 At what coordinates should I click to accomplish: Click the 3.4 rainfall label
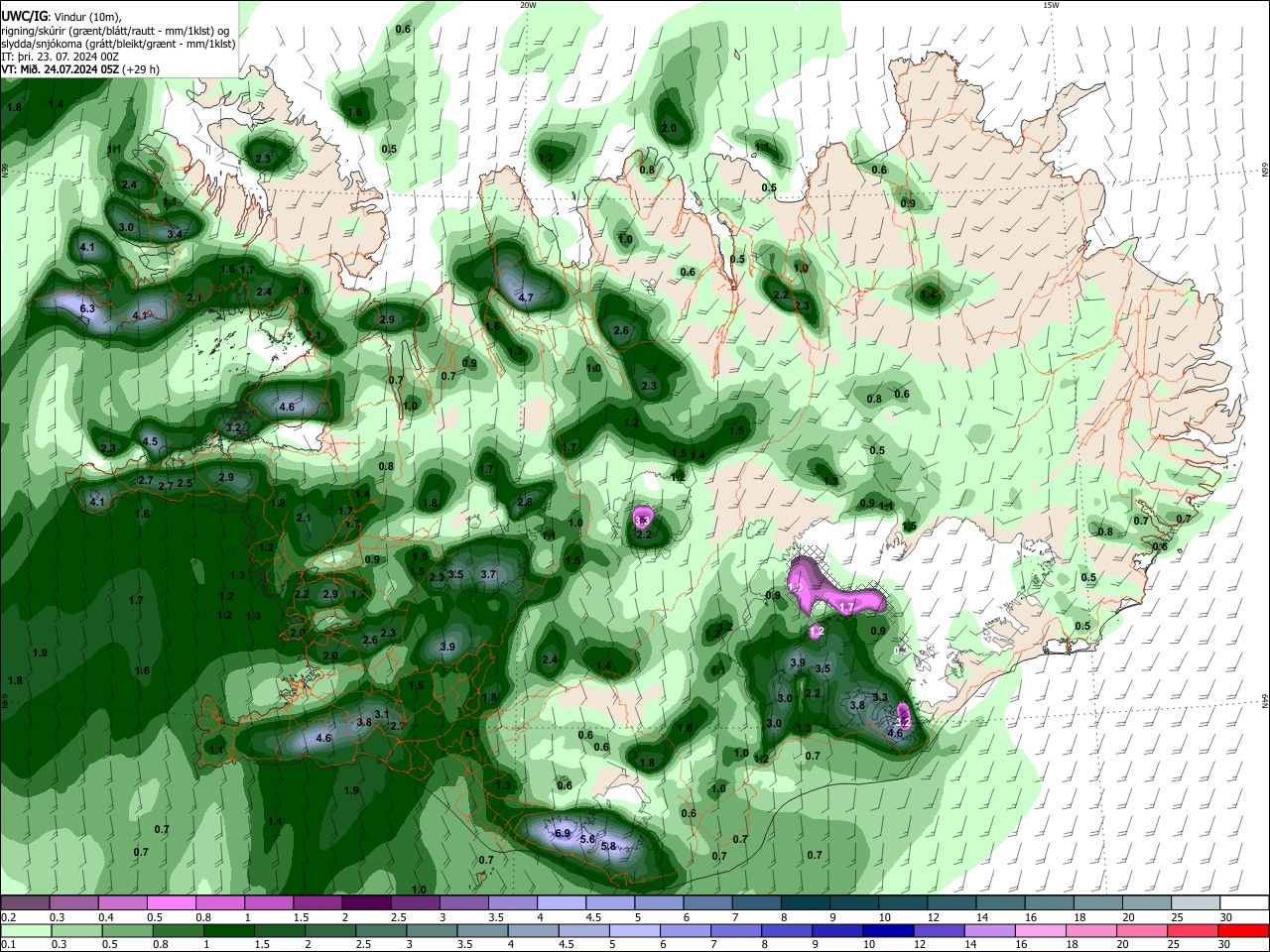175,233
